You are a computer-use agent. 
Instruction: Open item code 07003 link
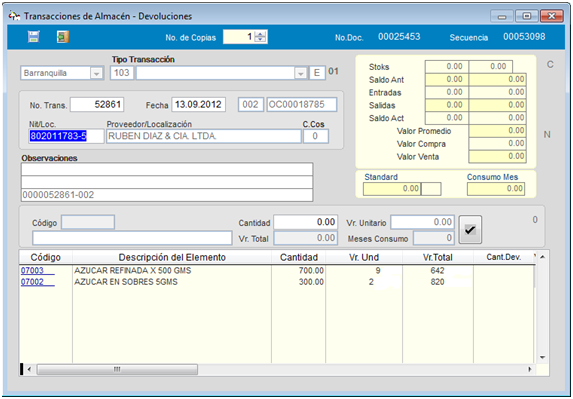[x=38, y=271]
